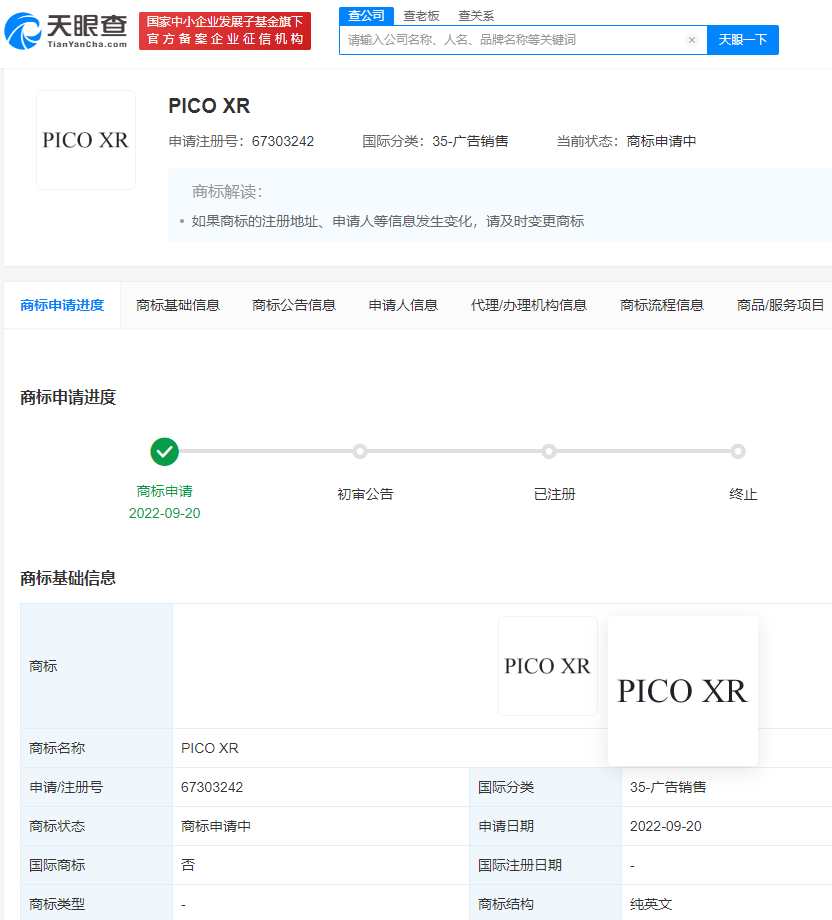The height and width of the screenshot is (920, 832).
Task: Click the 初审公告 progress node circle
Action: point(362,451)
